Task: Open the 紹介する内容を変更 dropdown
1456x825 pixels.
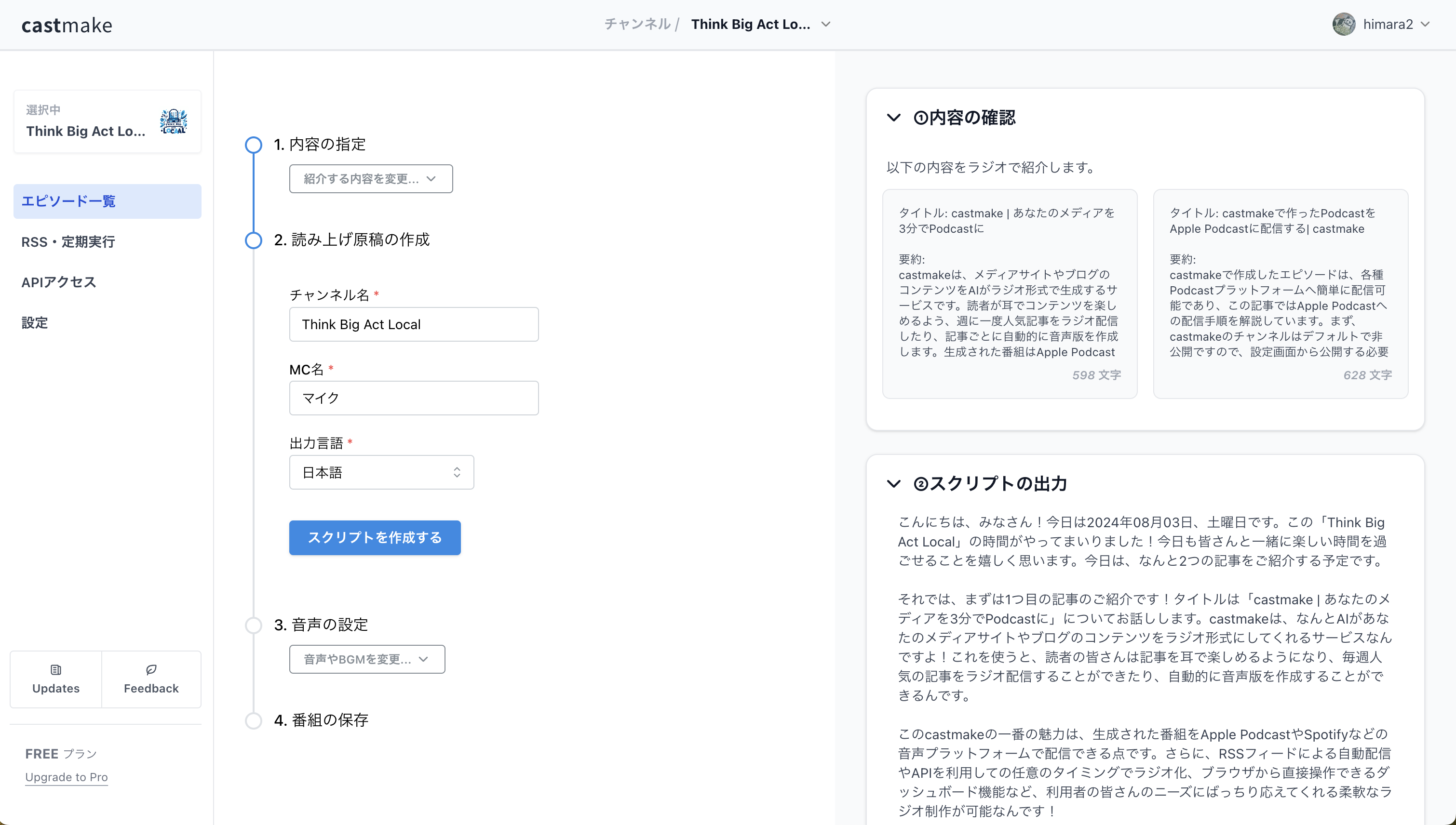Action: (x=371, y=178)
